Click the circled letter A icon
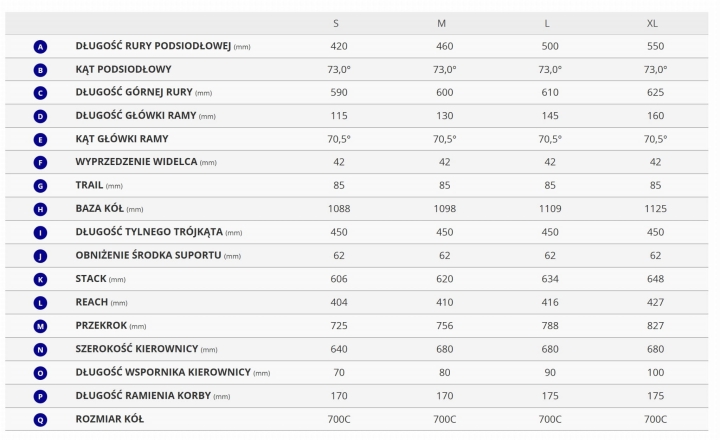Screen dimensions: 720x440 click(x=40, y=47)
